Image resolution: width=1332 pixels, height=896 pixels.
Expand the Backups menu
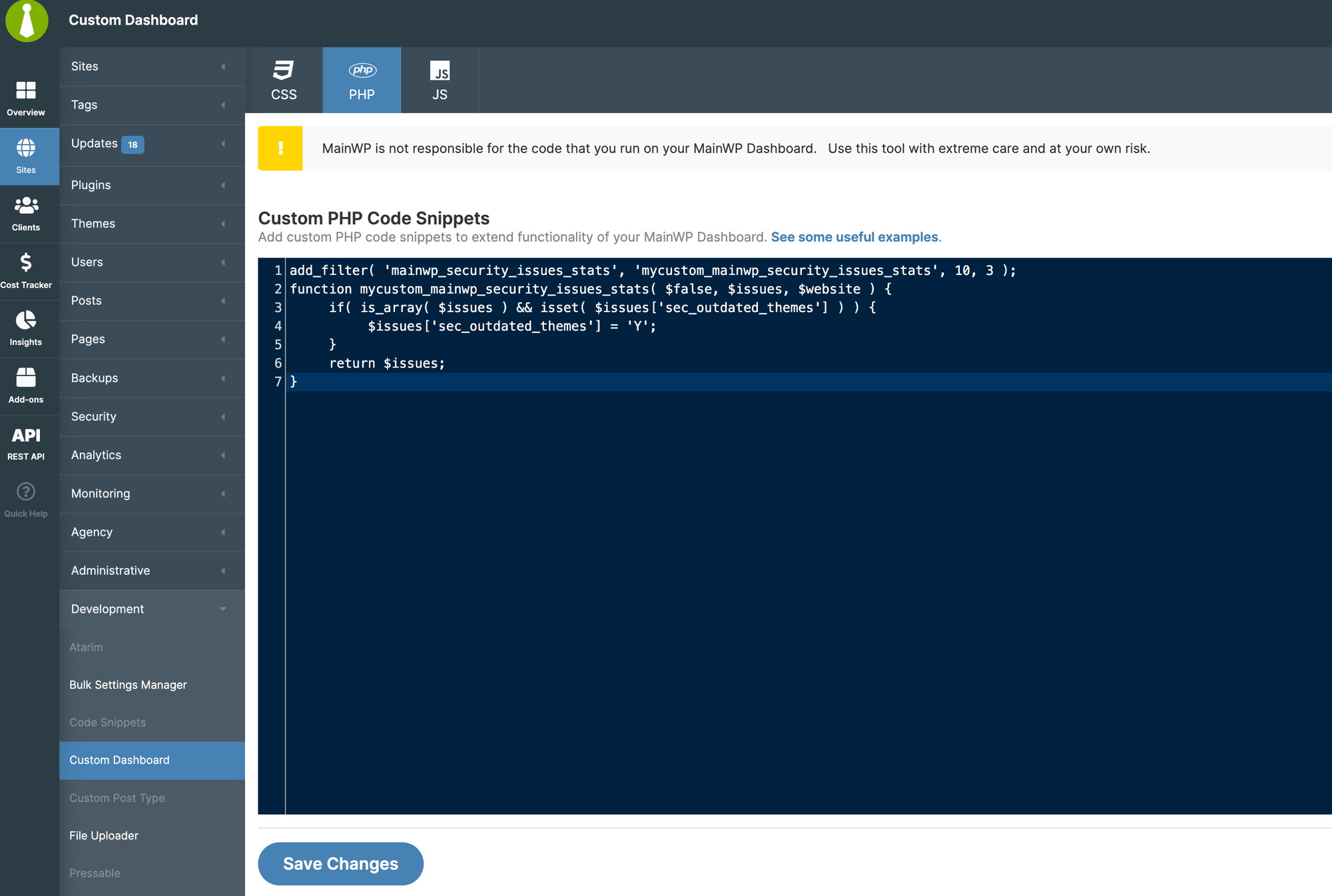[152, 378]
